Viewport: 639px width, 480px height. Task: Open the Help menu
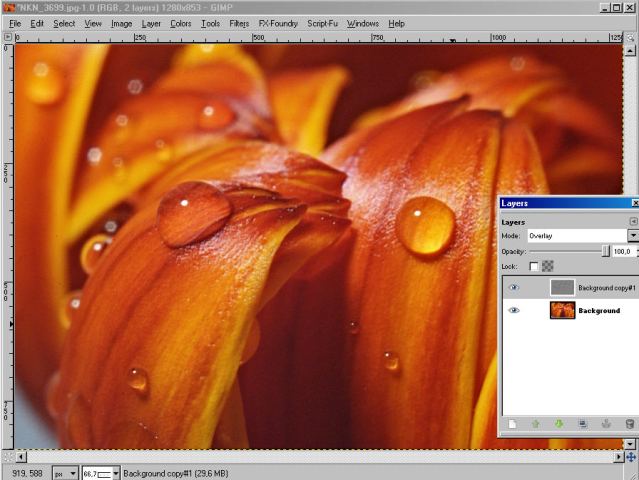pyautogui.click(x=396, y=24)
